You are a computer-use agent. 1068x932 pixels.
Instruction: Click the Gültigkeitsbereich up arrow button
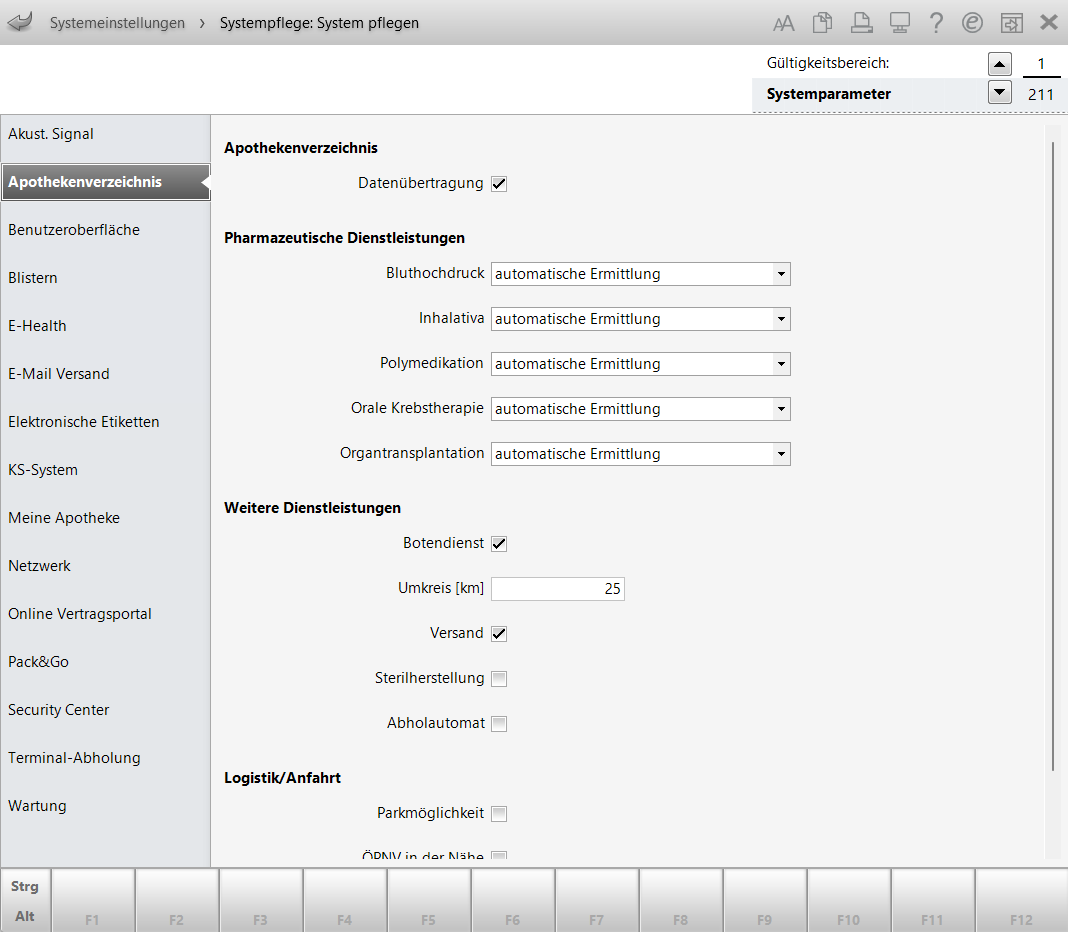point(999,64)
